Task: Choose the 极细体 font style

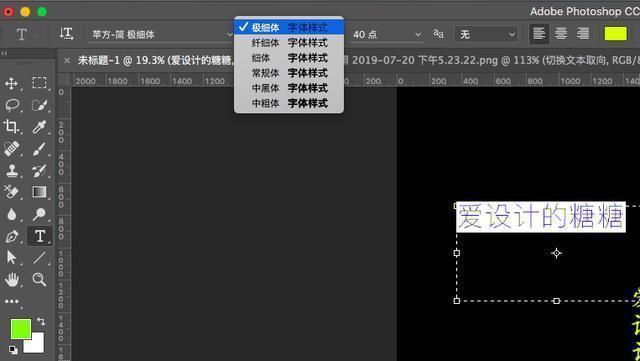Action: (289, 27)
